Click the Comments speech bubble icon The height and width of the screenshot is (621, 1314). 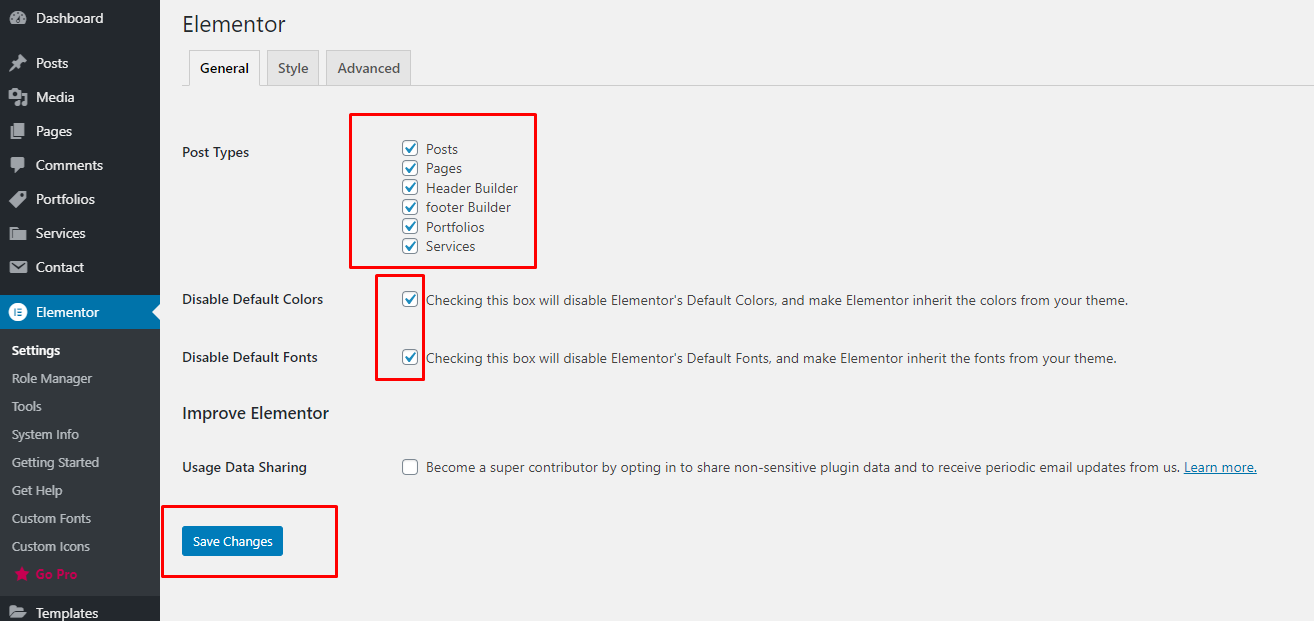[x=18, y=165]
